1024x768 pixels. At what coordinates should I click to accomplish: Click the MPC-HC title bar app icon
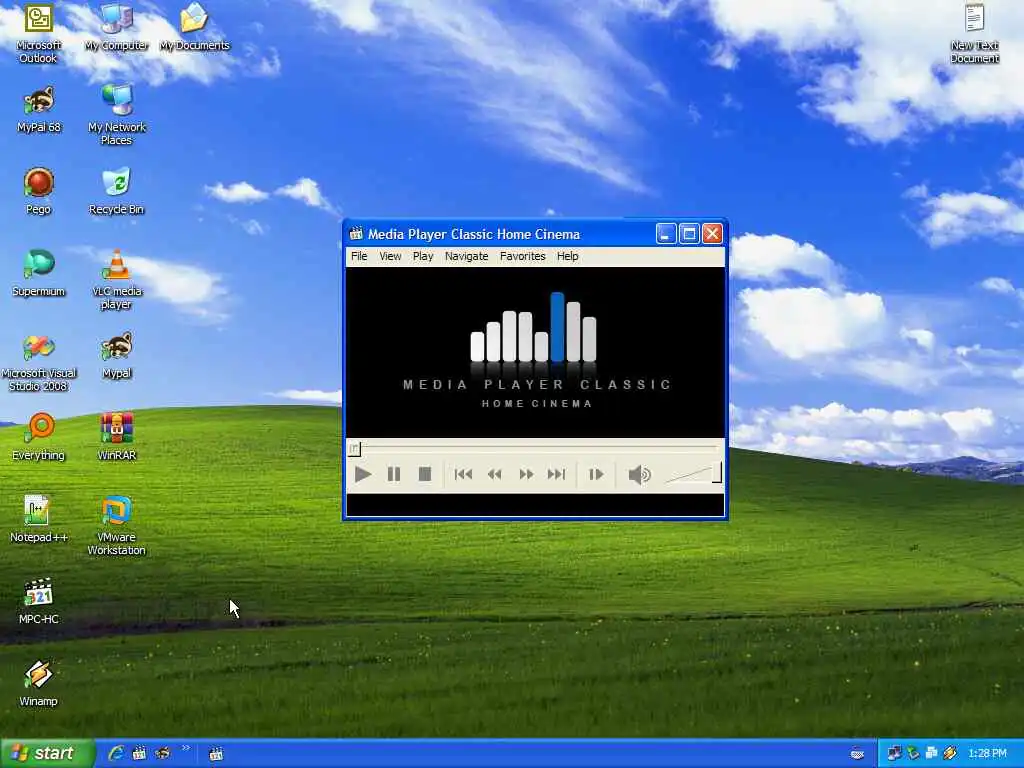[x=356, y=234]
